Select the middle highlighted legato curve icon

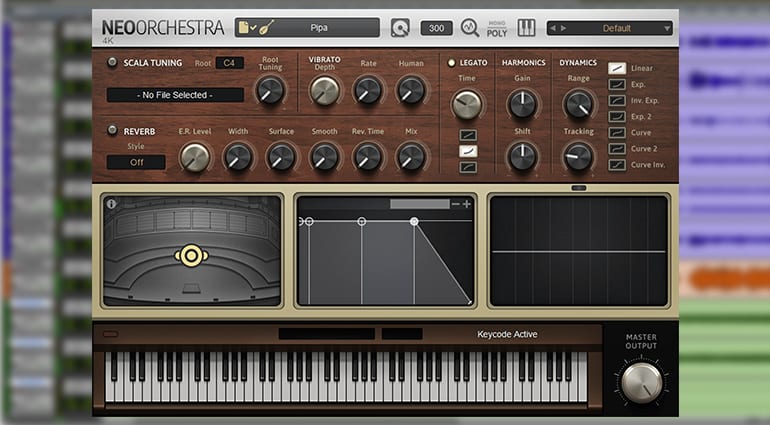pyautogui.click(x=468, y=151)
